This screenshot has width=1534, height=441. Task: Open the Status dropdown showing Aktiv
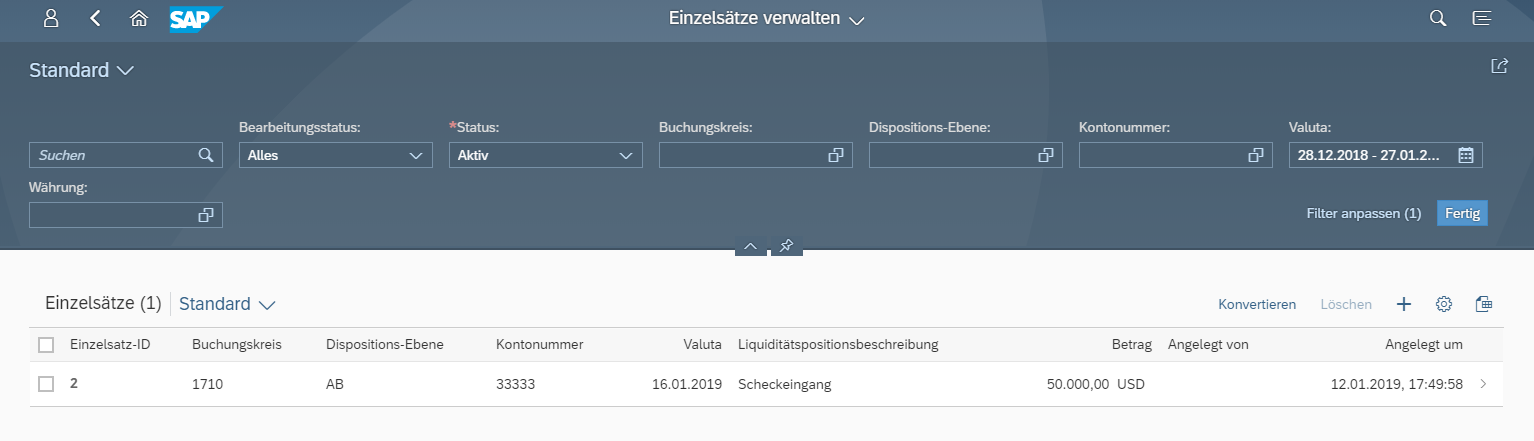pos(627,155)
